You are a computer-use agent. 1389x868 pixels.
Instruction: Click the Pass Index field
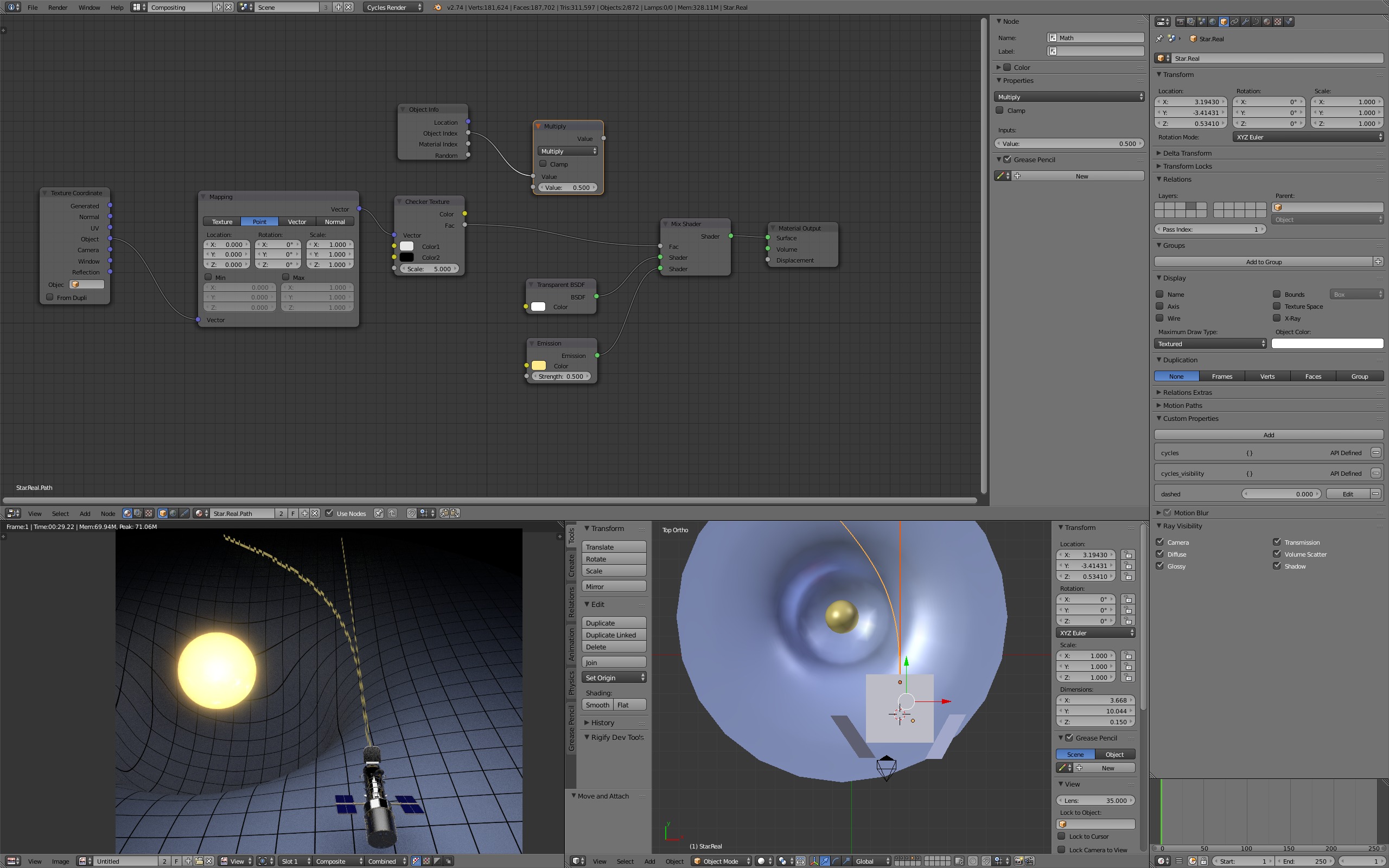click(1209, 229)
